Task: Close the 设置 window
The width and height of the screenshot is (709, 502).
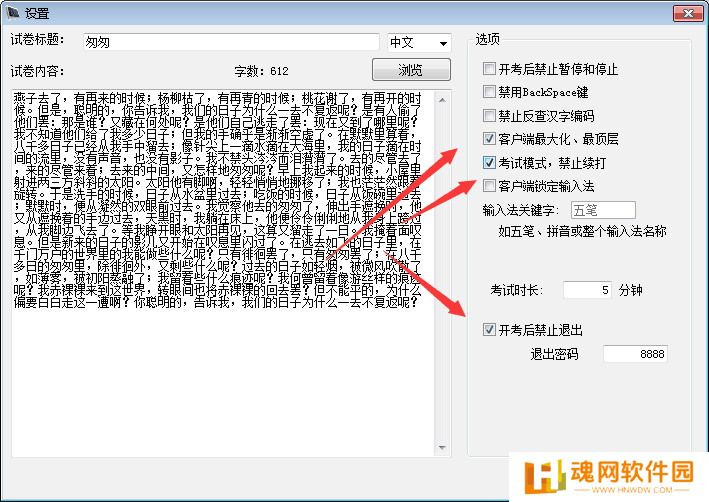Action: point(688,14)
